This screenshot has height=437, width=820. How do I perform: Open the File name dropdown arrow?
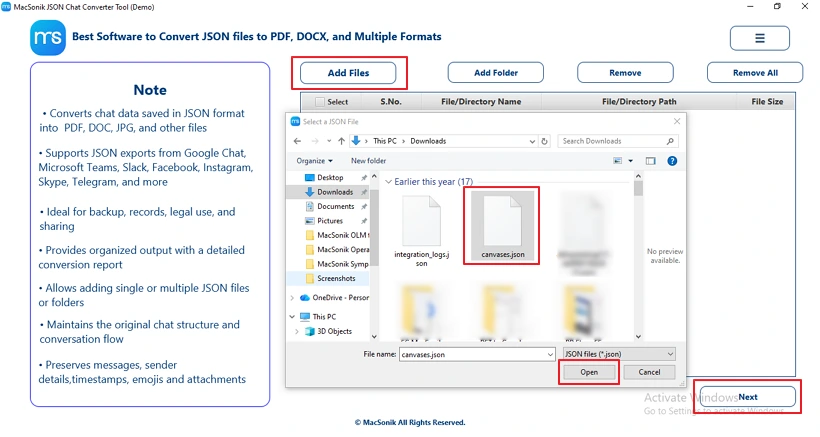click(x=550, y=354)
